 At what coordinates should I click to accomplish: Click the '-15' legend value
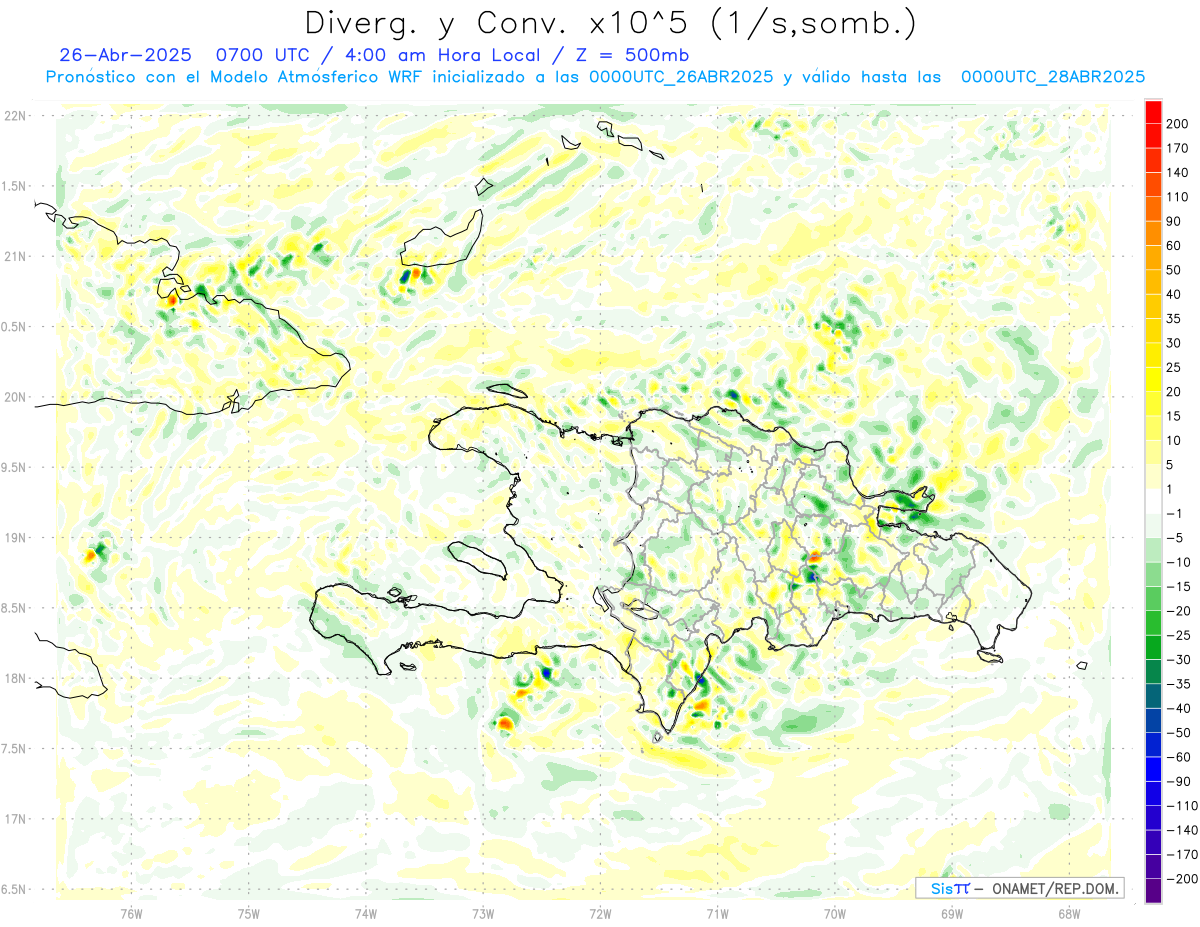click(x=1181, y=587)
